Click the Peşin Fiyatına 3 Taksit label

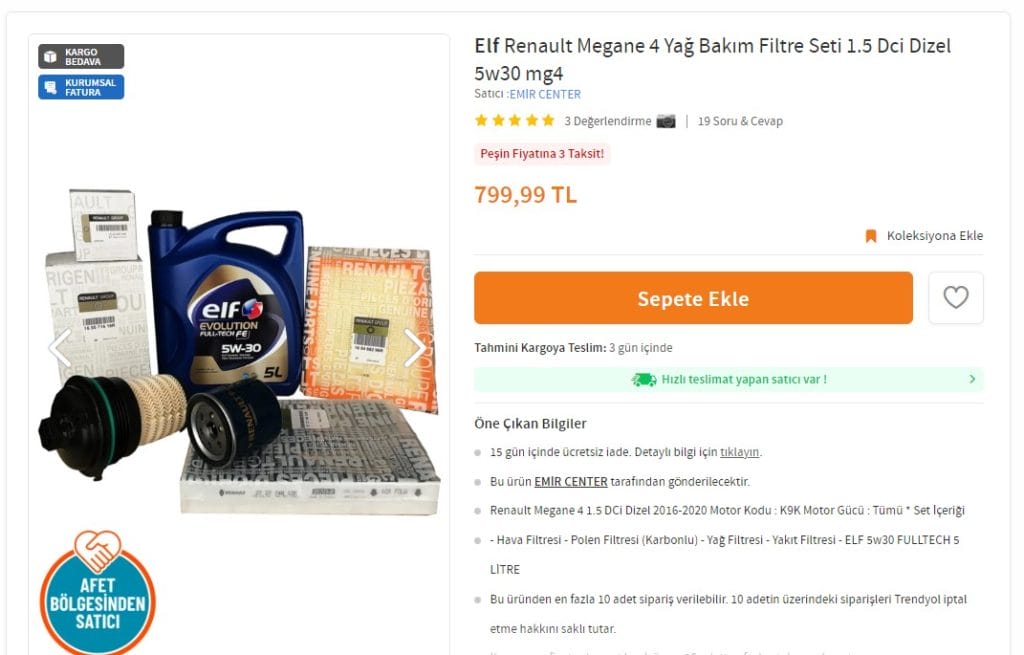tap(542, 153)
